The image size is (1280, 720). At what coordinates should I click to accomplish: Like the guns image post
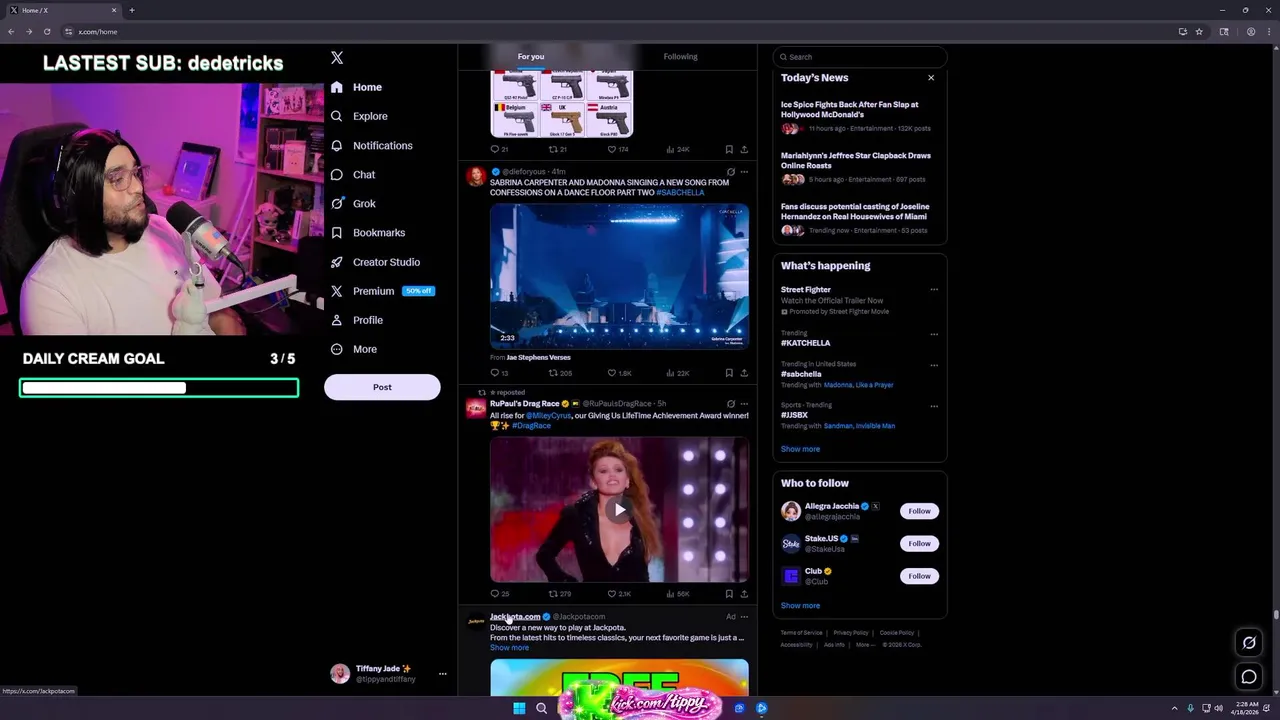tap(618, 150)
